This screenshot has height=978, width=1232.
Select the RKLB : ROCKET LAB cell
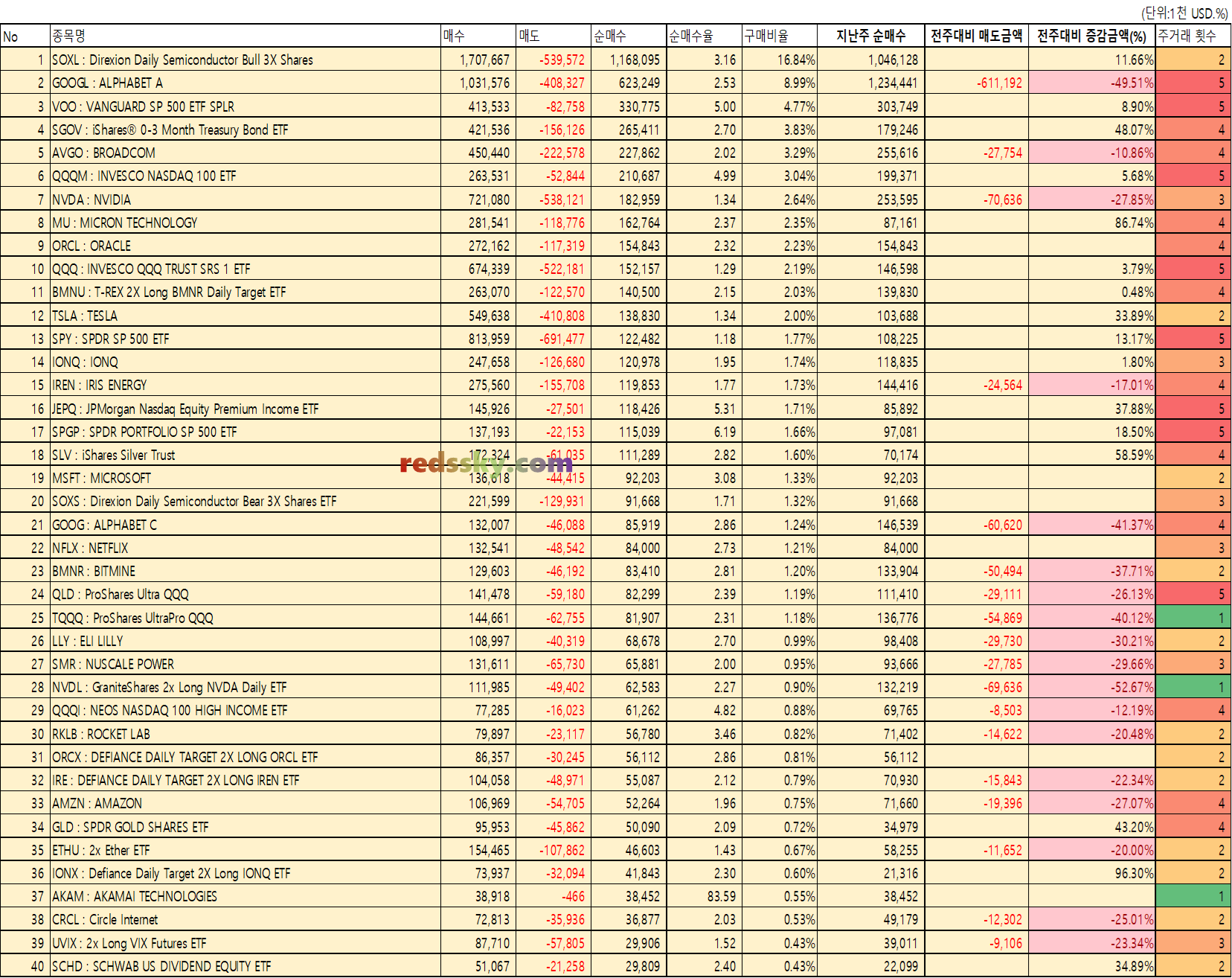pyautogui.click(x=246, y=734)
